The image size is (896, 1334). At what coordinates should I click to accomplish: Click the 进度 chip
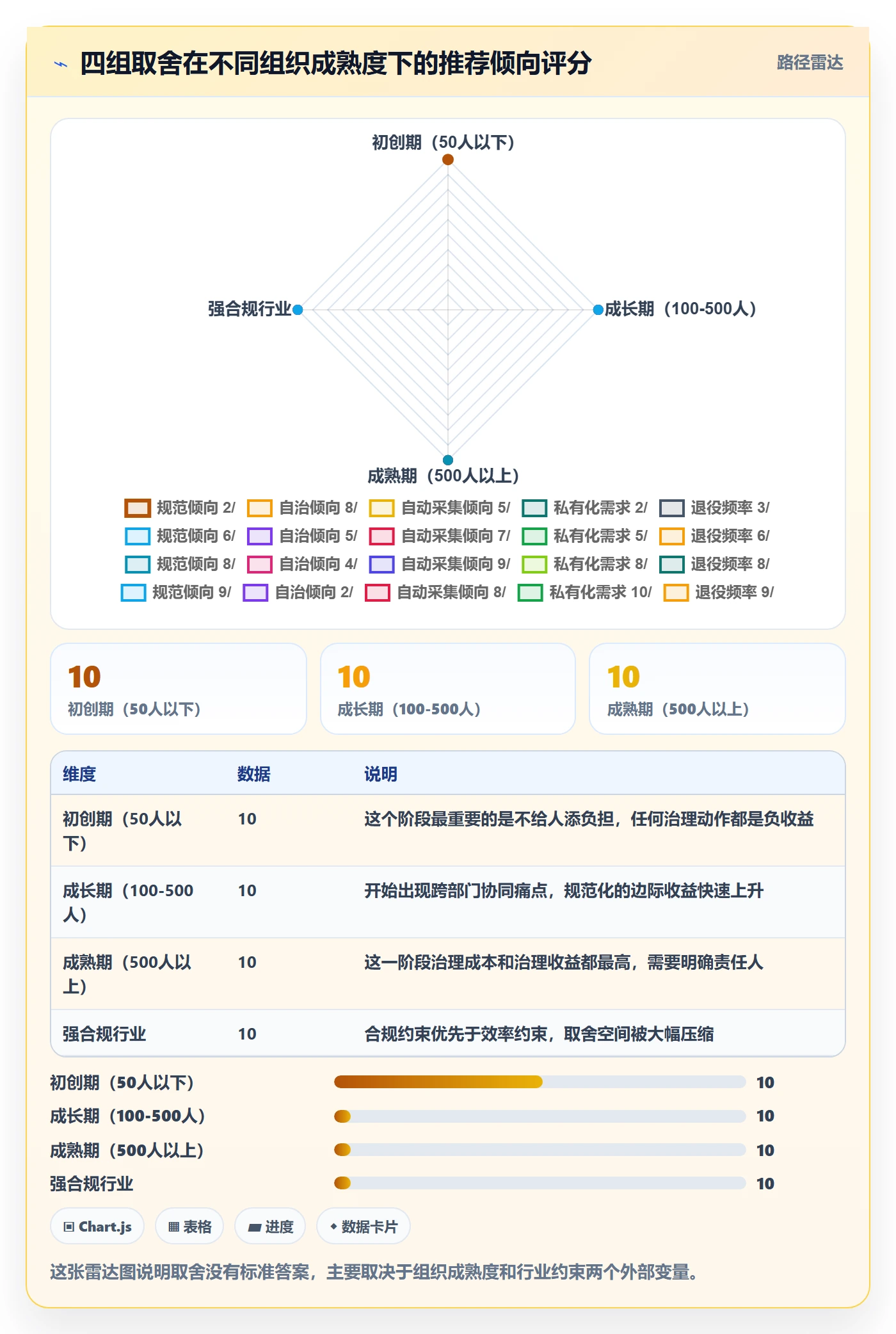pos(270,1226)
